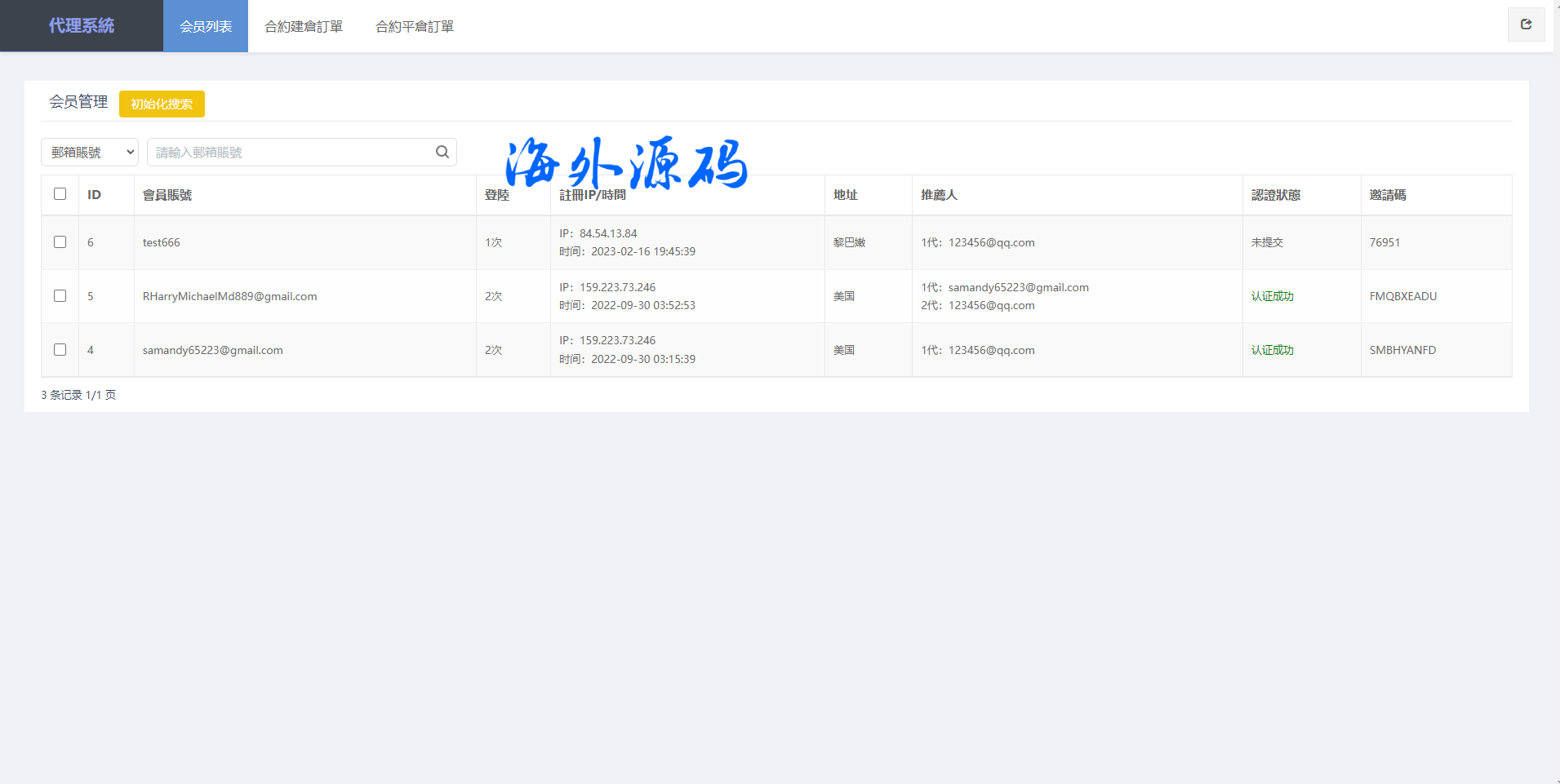Click the 认证成功 status for member ID 5
The width and height of the screenshot is (1560, 784).
[1272, 296]
